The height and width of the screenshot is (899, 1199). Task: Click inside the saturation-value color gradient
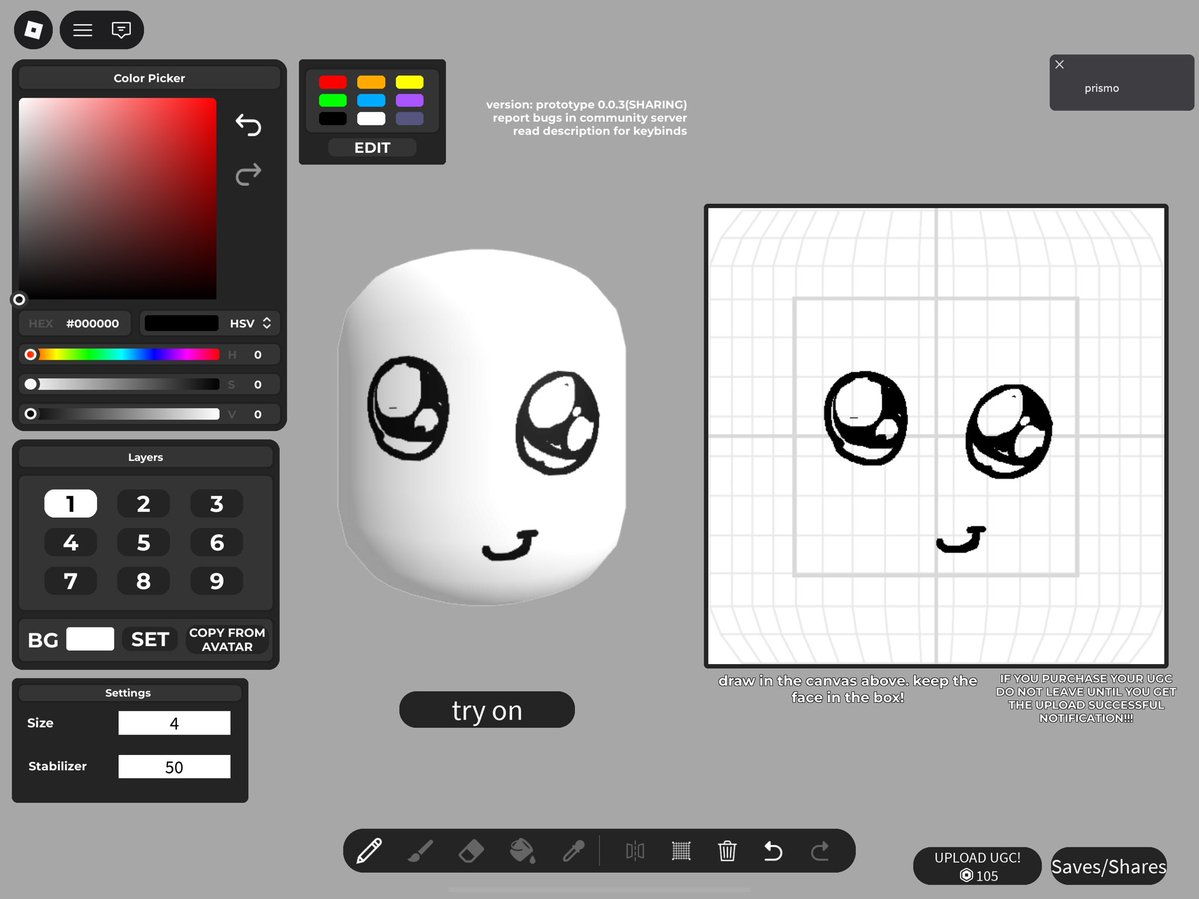pyautogui.click(x=118, y=198)
